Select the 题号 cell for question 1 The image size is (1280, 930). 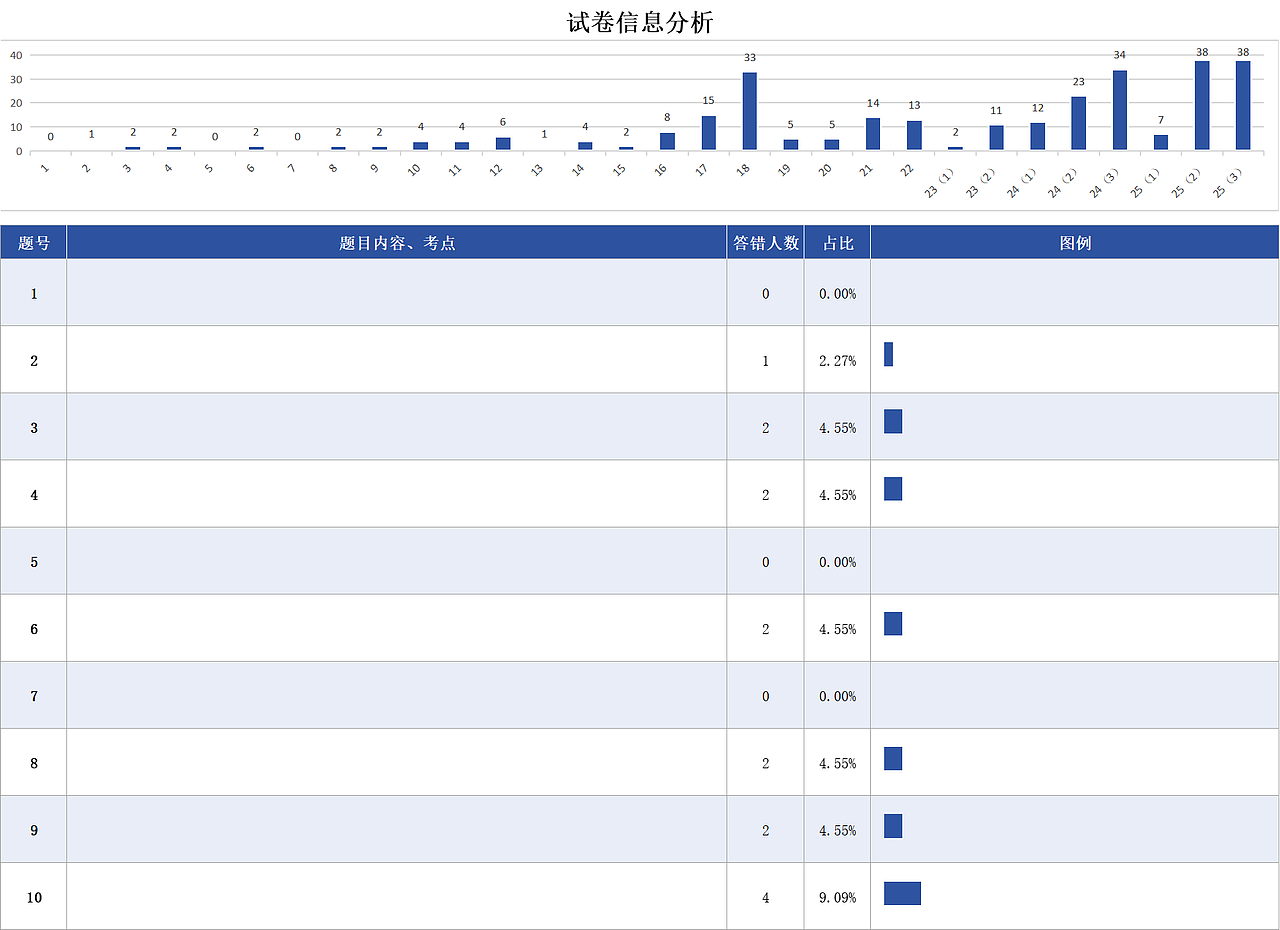[34, 293]
